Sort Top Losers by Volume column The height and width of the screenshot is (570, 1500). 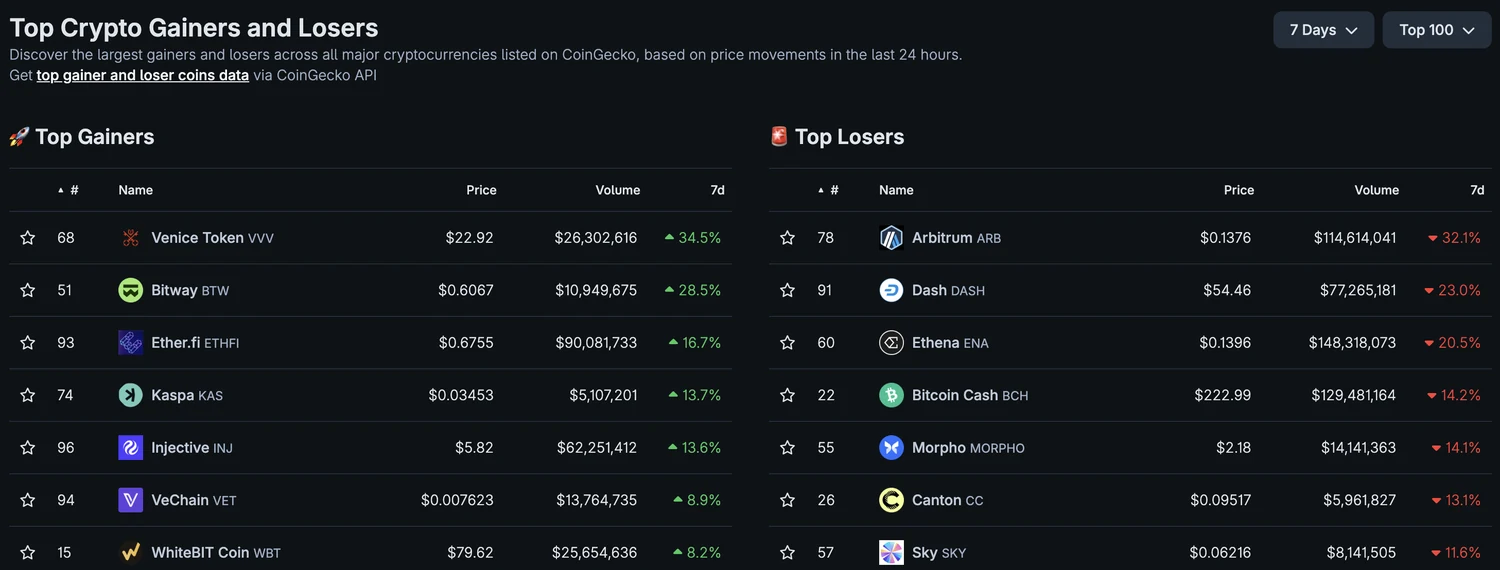[x=1377, y=190]
